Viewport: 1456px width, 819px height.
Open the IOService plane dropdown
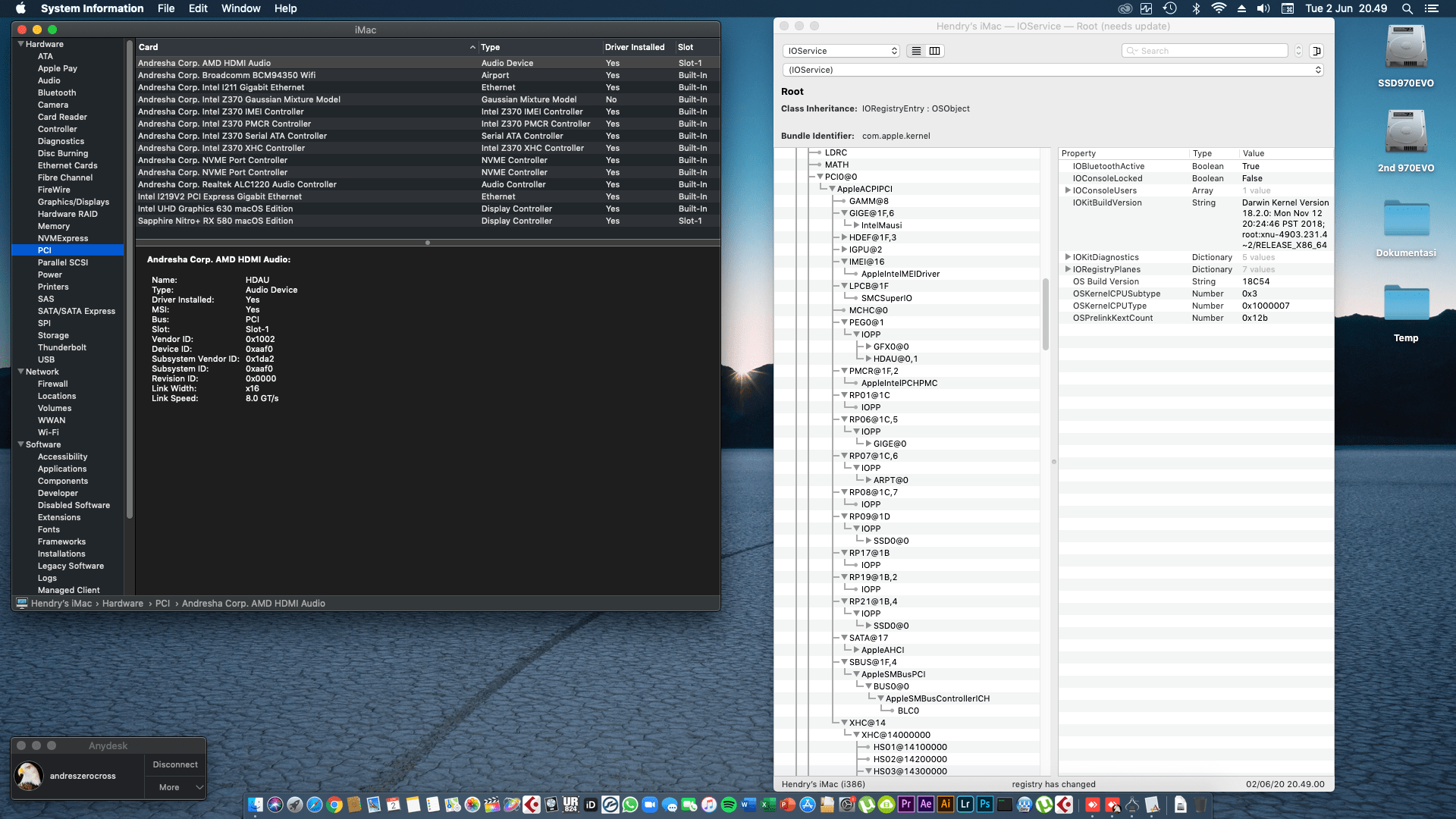[x=841, y=51]
